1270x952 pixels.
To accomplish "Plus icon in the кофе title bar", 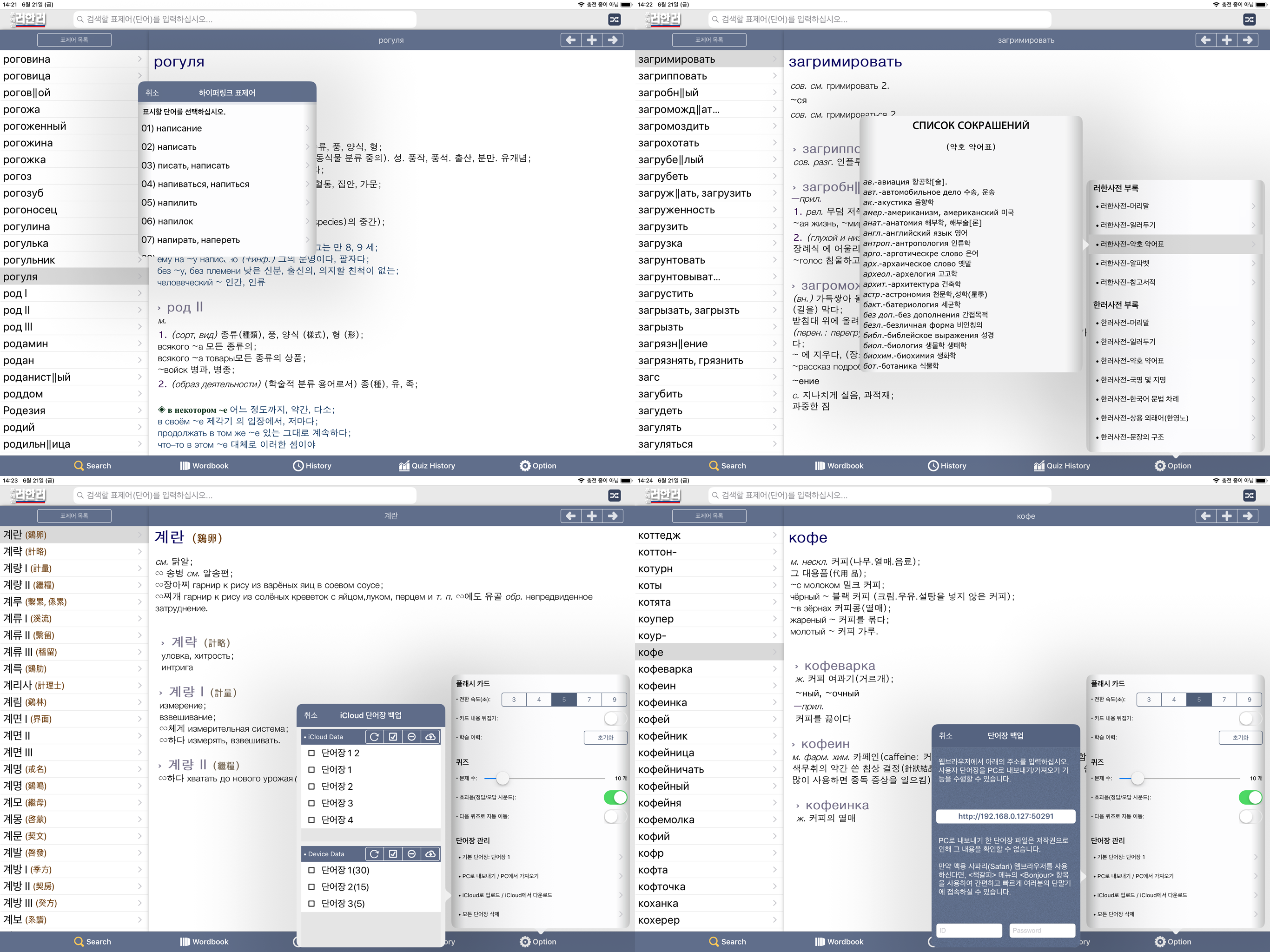I will pos(1227,516).
